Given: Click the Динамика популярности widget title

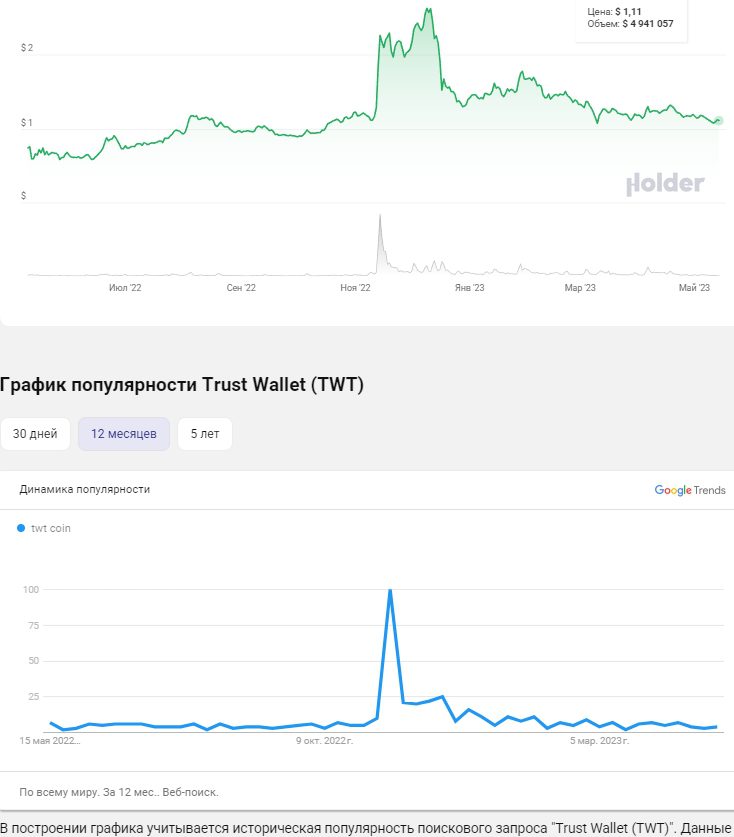Looking at the screenshot, I should (85, 490).
